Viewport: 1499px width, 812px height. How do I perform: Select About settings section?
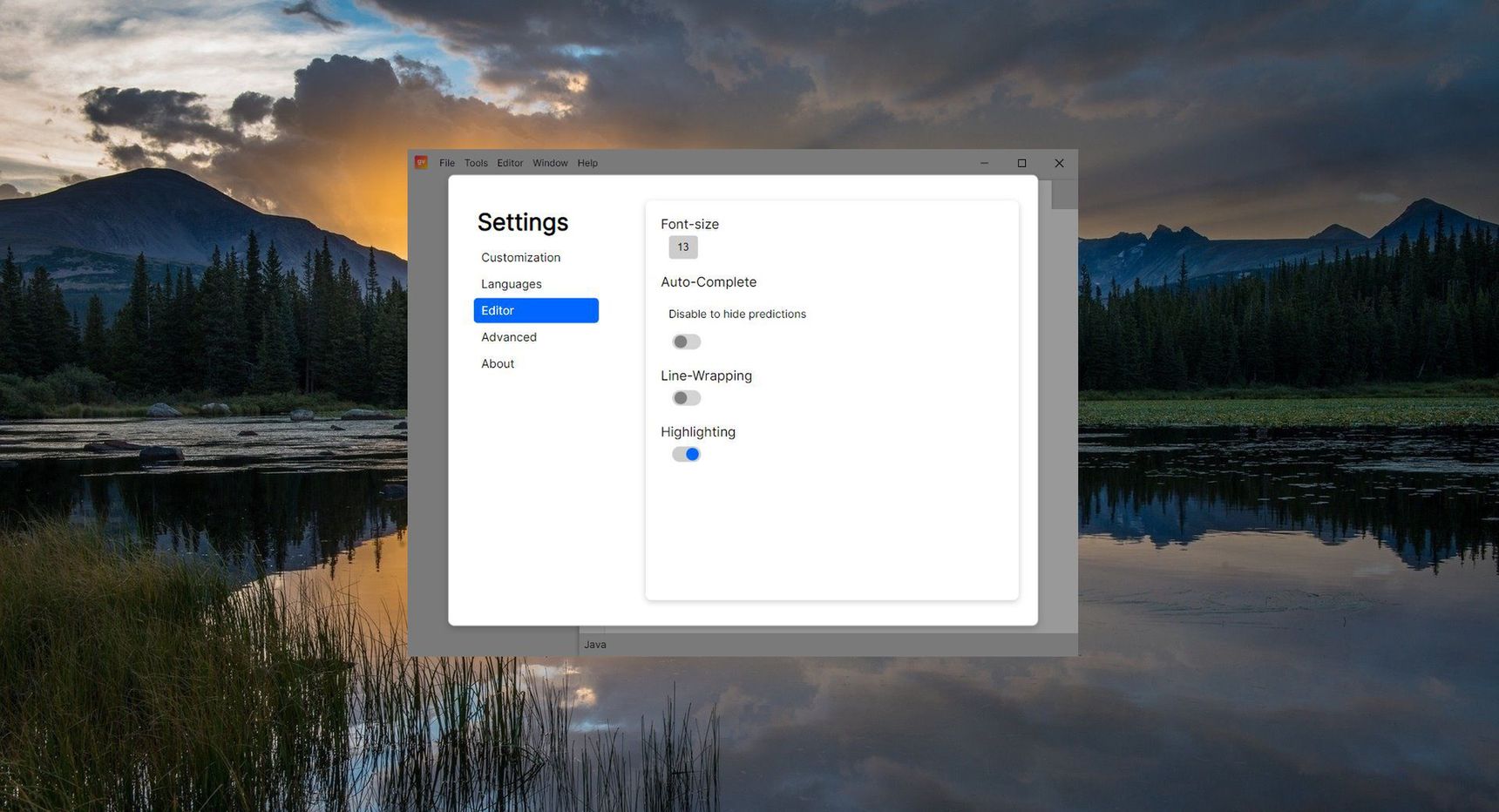click(536, 364)
